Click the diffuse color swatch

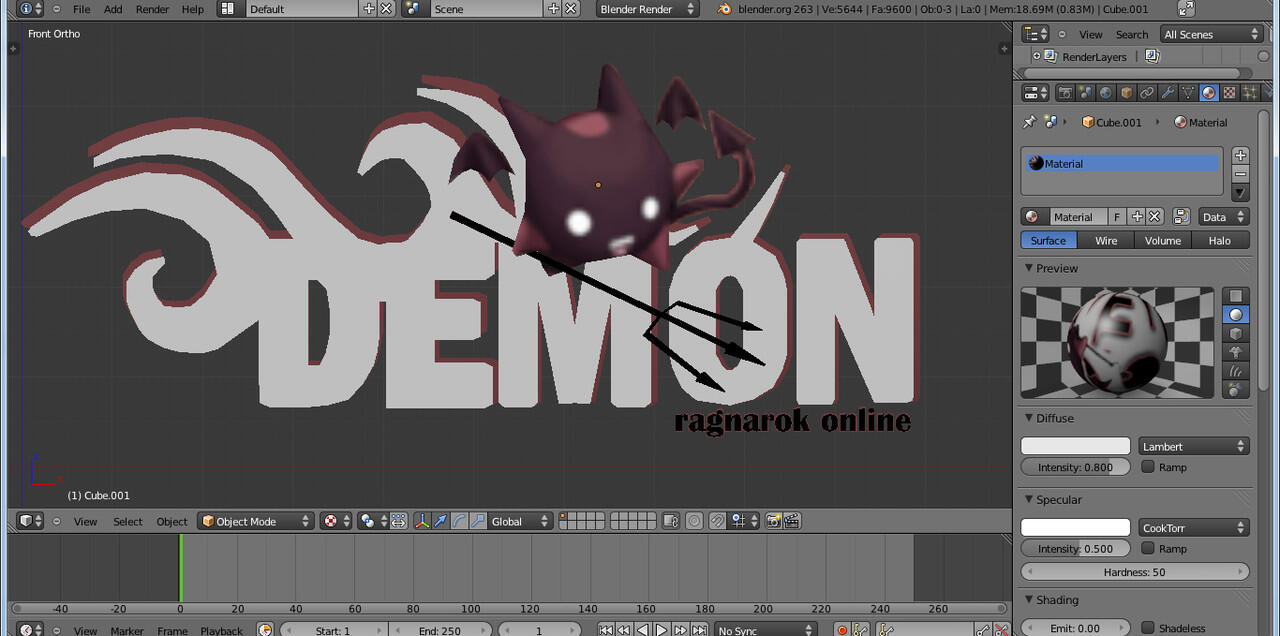(1075, 446)
